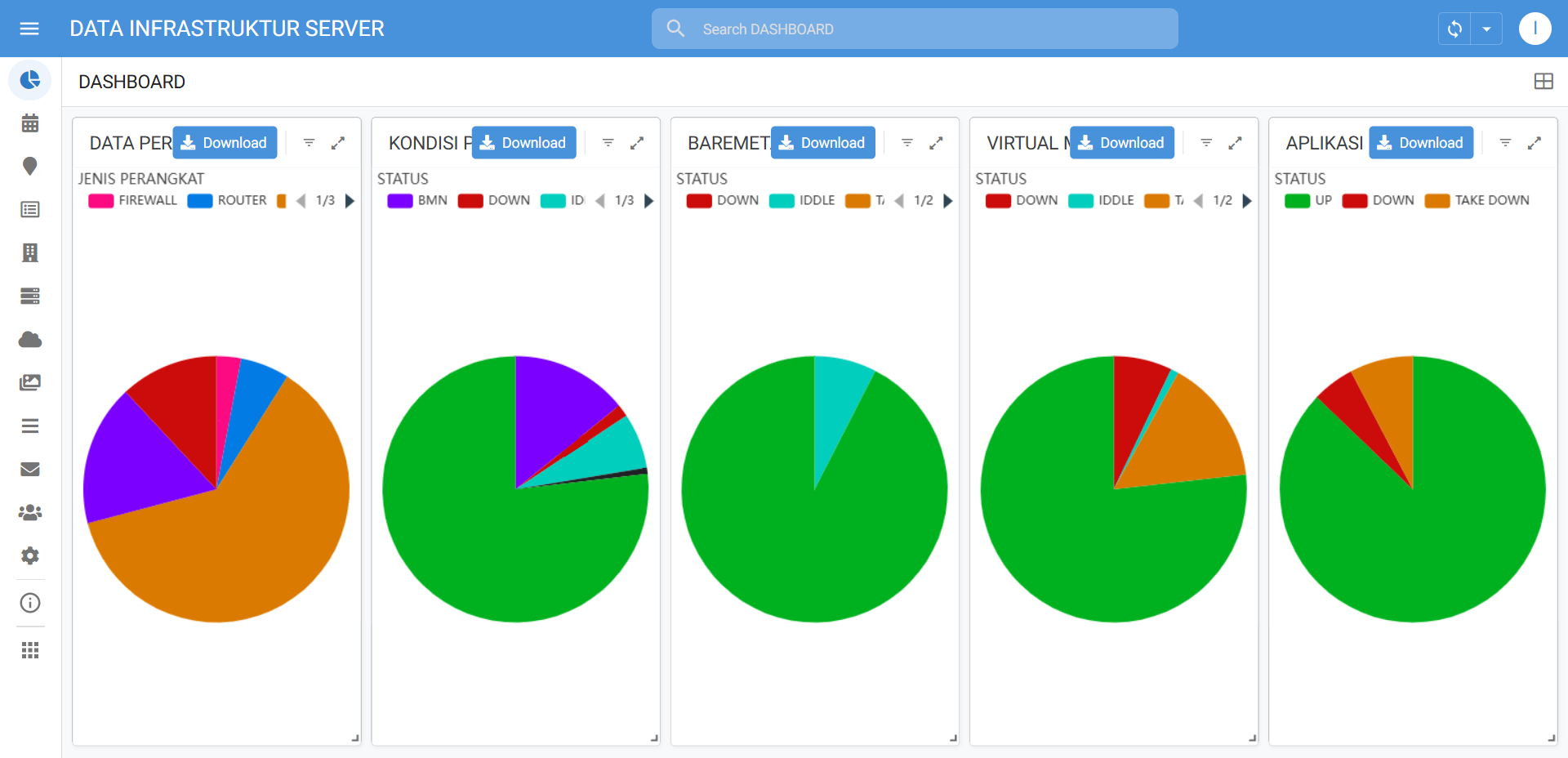Select the pie chart dashboard tab in sidebar
The height and width of the screenshot is (758, 1568).
pyautogui.click(x=30, y=80)
